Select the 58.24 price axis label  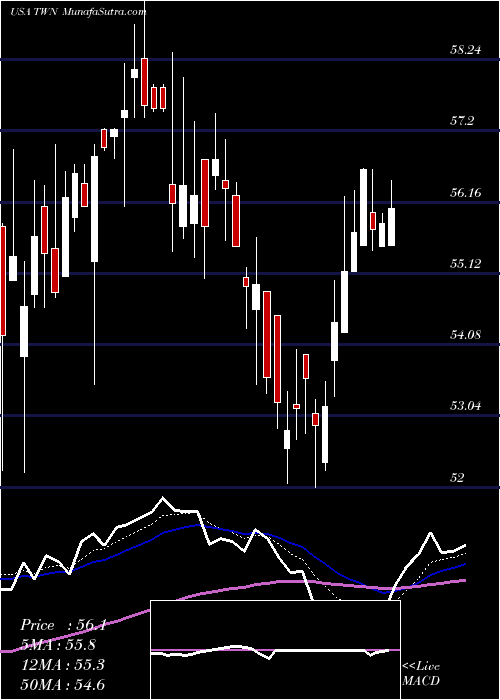(x=465, y=50)
